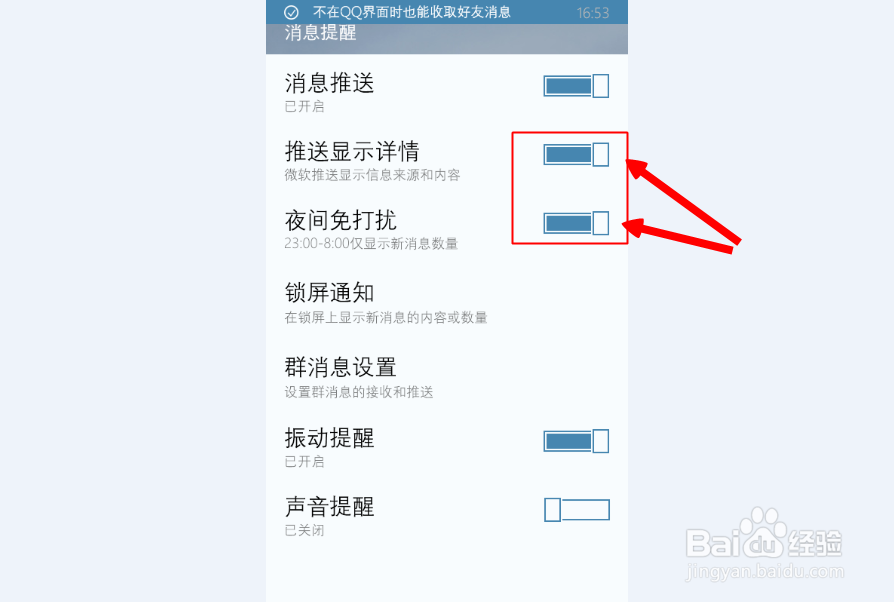This screenshot has width=894, height=602.
Task: Tap the 消息提醒 page header
Action: (x=320, y=33)
